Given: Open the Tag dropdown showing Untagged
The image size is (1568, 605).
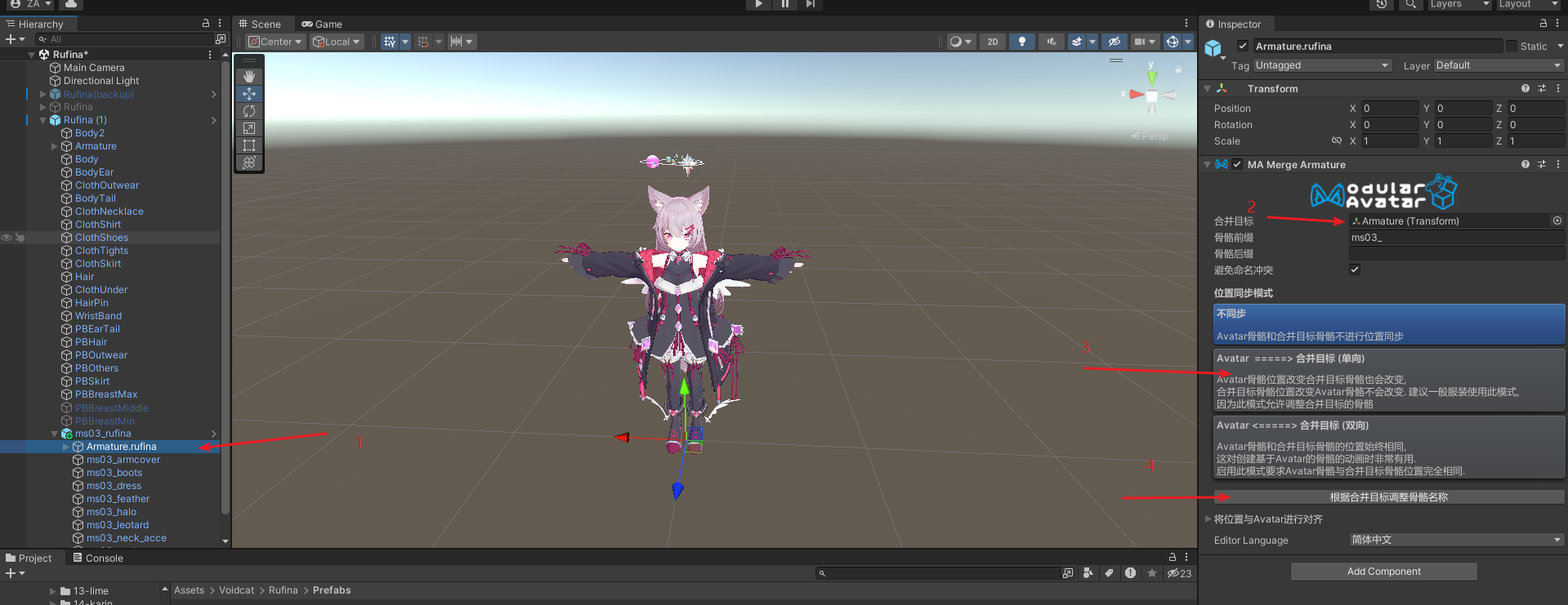Looking at the screenshot, I should (1321, 65).
